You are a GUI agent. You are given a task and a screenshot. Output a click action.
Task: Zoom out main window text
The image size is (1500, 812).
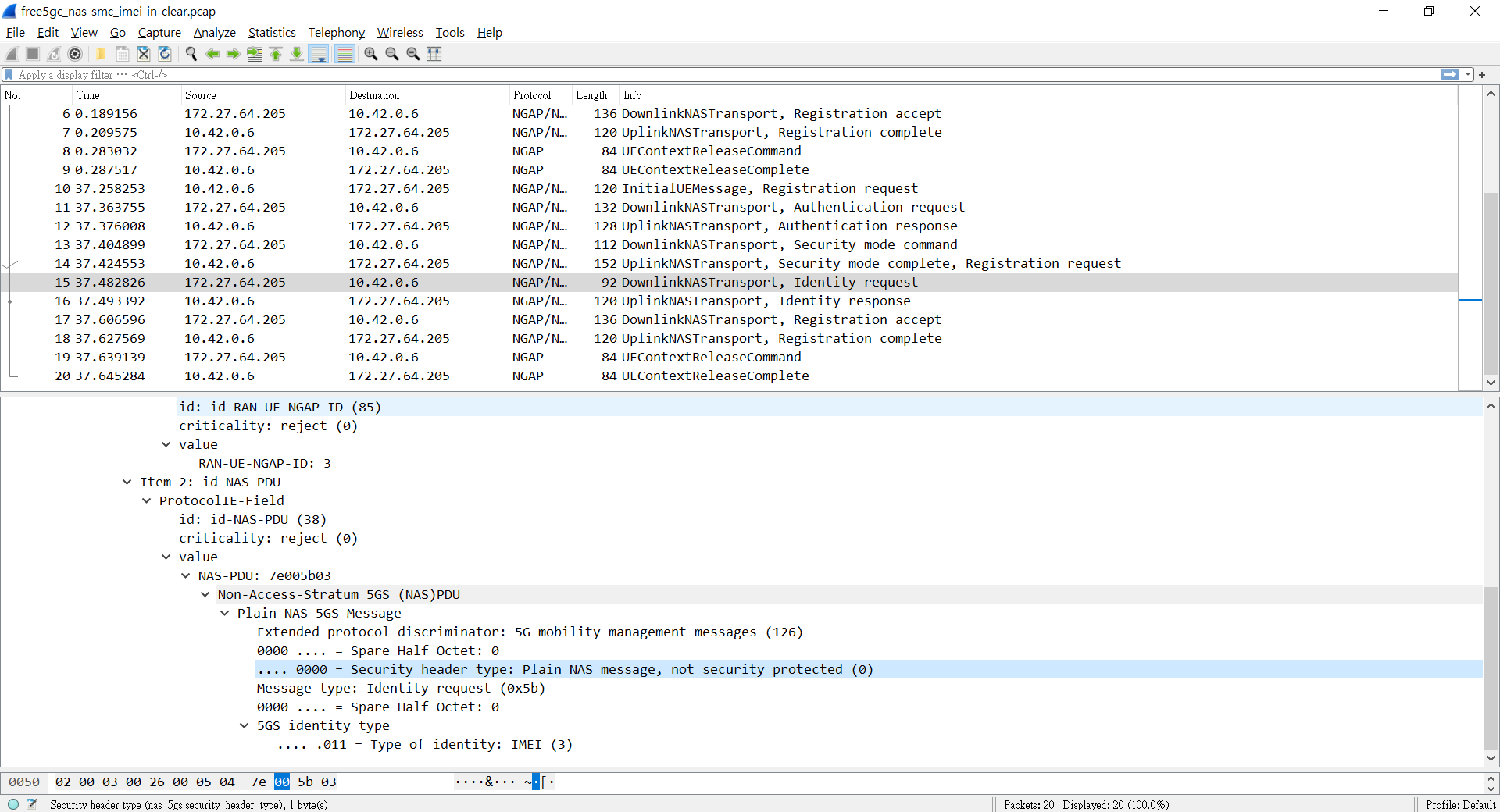(x=392, y=54)
